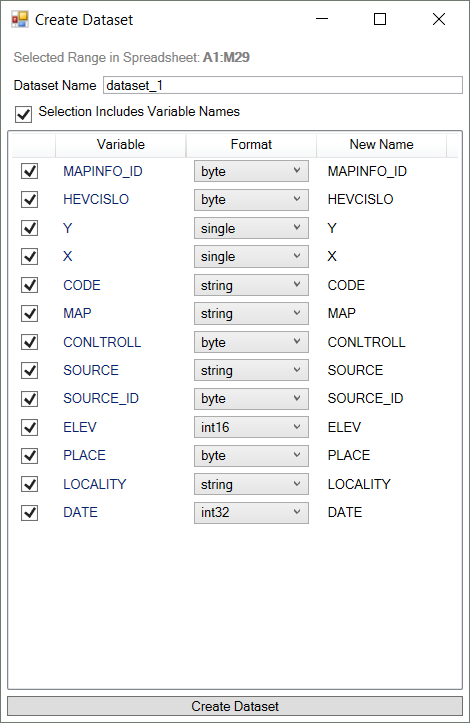Viewport: 470px width, 723px height.
Task: Open the format dropdown for HEVCISLO
Action: coord(251,200)
